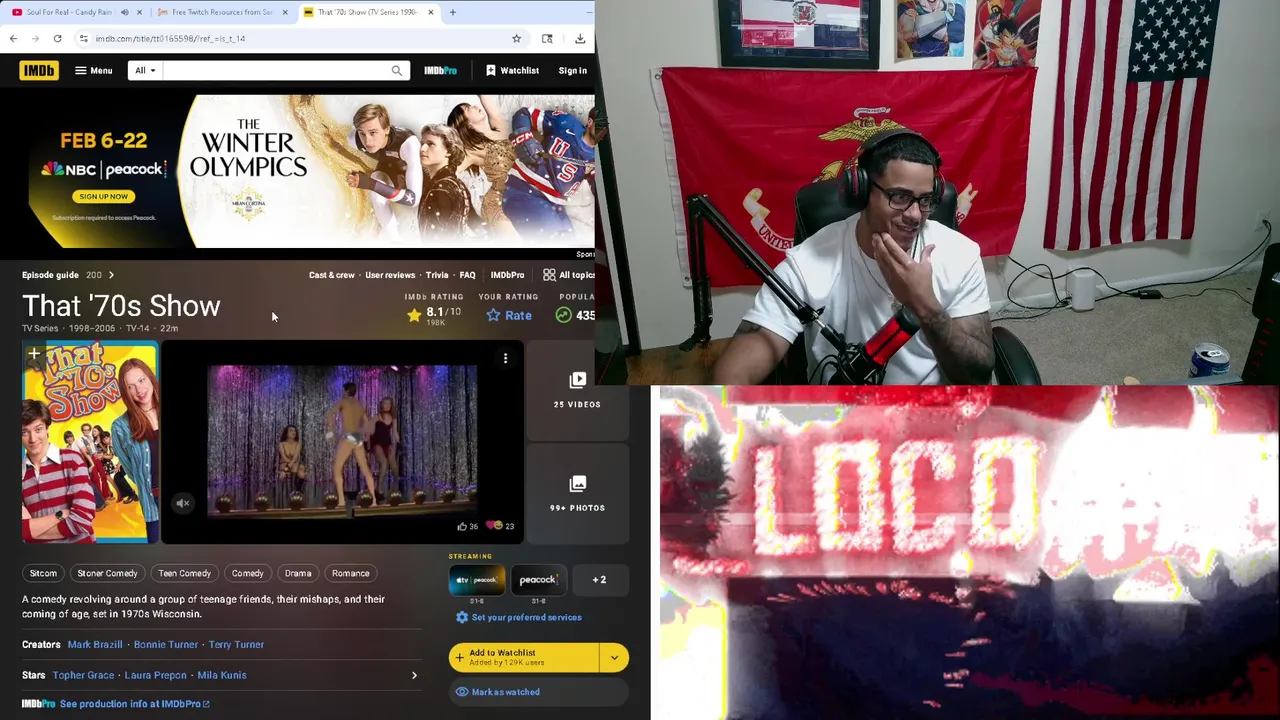Reload the page with refresh icon
This screenshot has height=720, width=1280.
(x=57, y=38)
